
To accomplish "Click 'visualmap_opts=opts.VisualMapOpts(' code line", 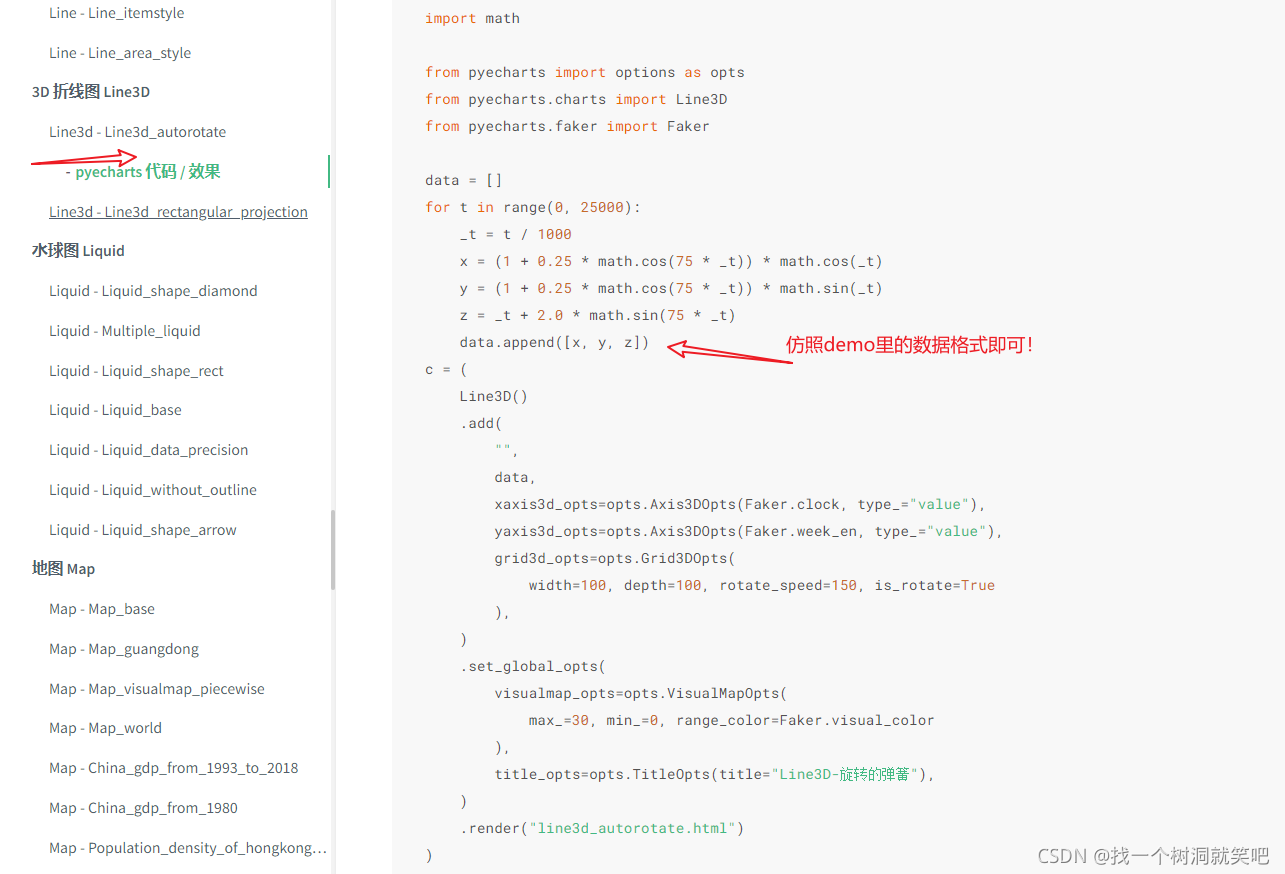I will pyautogui.click(x=641, y=693).
